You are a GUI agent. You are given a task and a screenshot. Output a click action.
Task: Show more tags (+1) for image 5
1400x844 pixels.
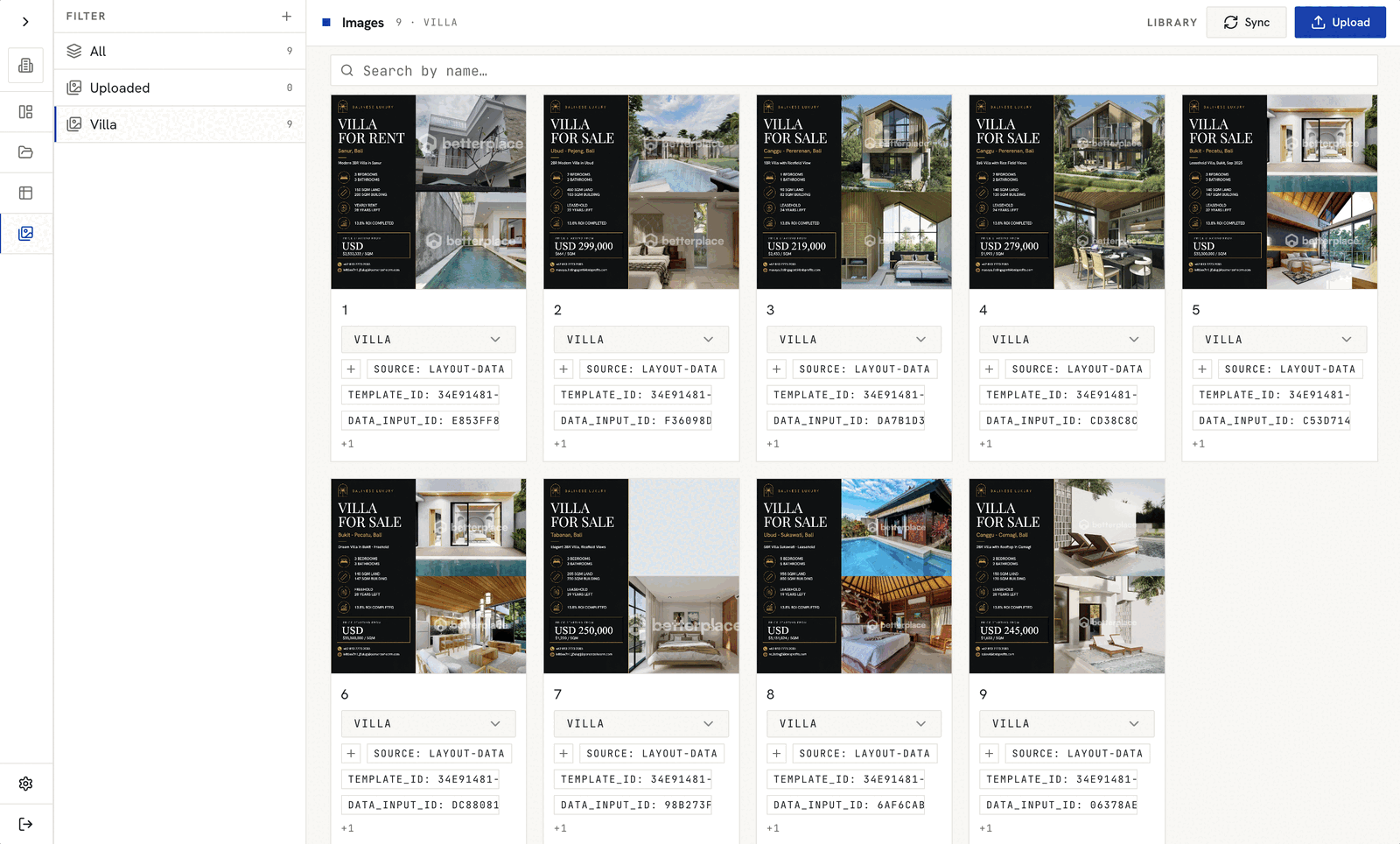click(1199, 444)
